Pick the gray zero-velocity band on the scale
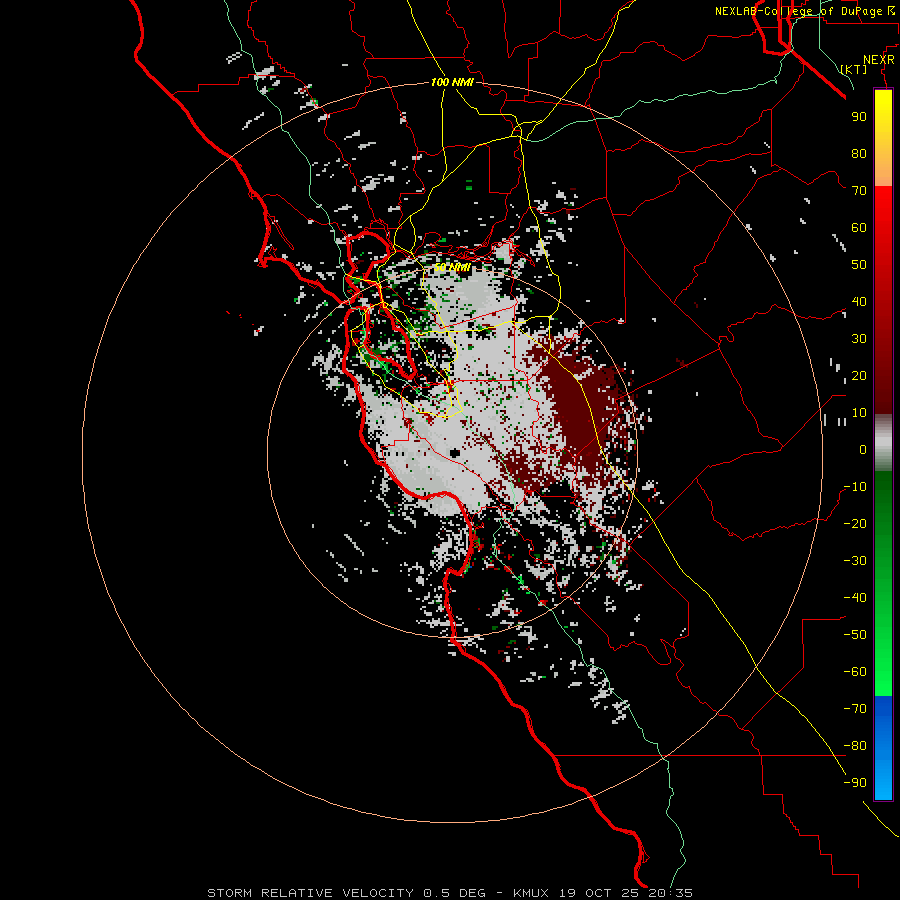Image resolution: width=900 pixels, height=900 pixels. click(x=883, y=443)
